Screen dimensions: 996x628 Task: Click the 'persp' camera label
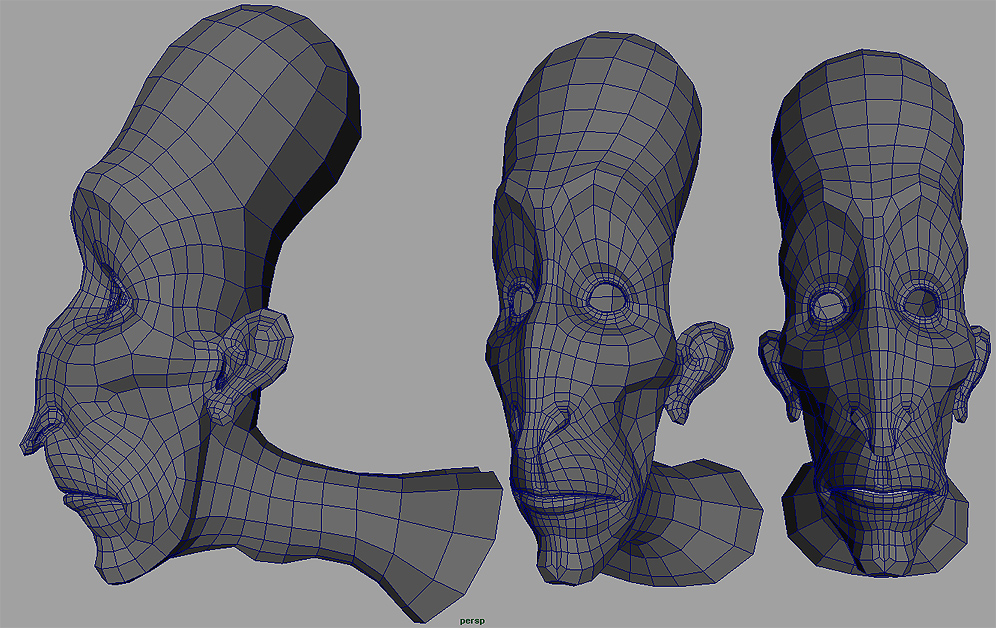(473, 621)
